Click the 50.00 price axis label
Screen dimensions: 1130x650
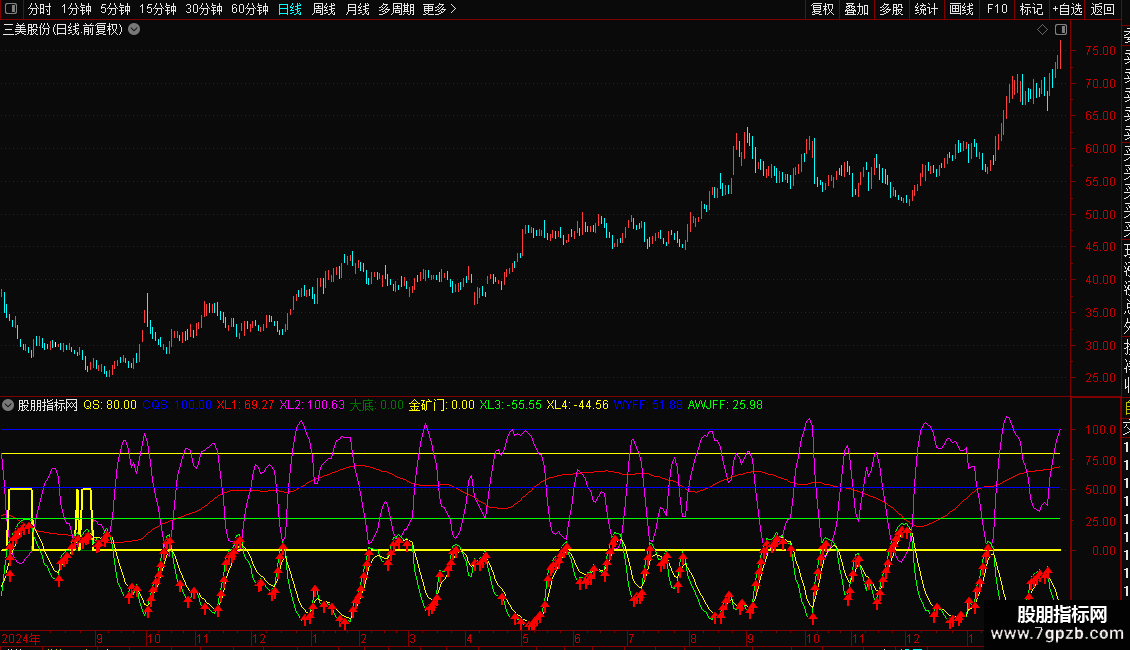click(x=1100, y=215)
